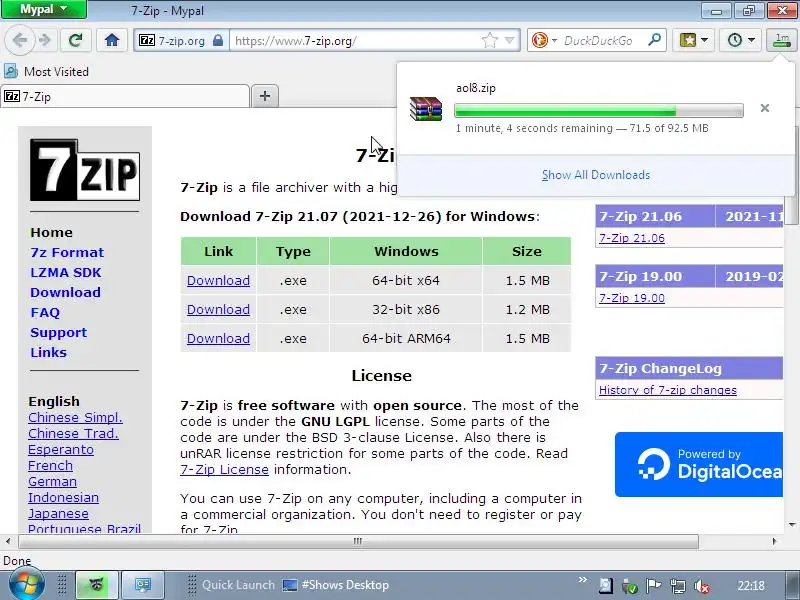Click the aol8.zip archive file icon

click(426, 109)
